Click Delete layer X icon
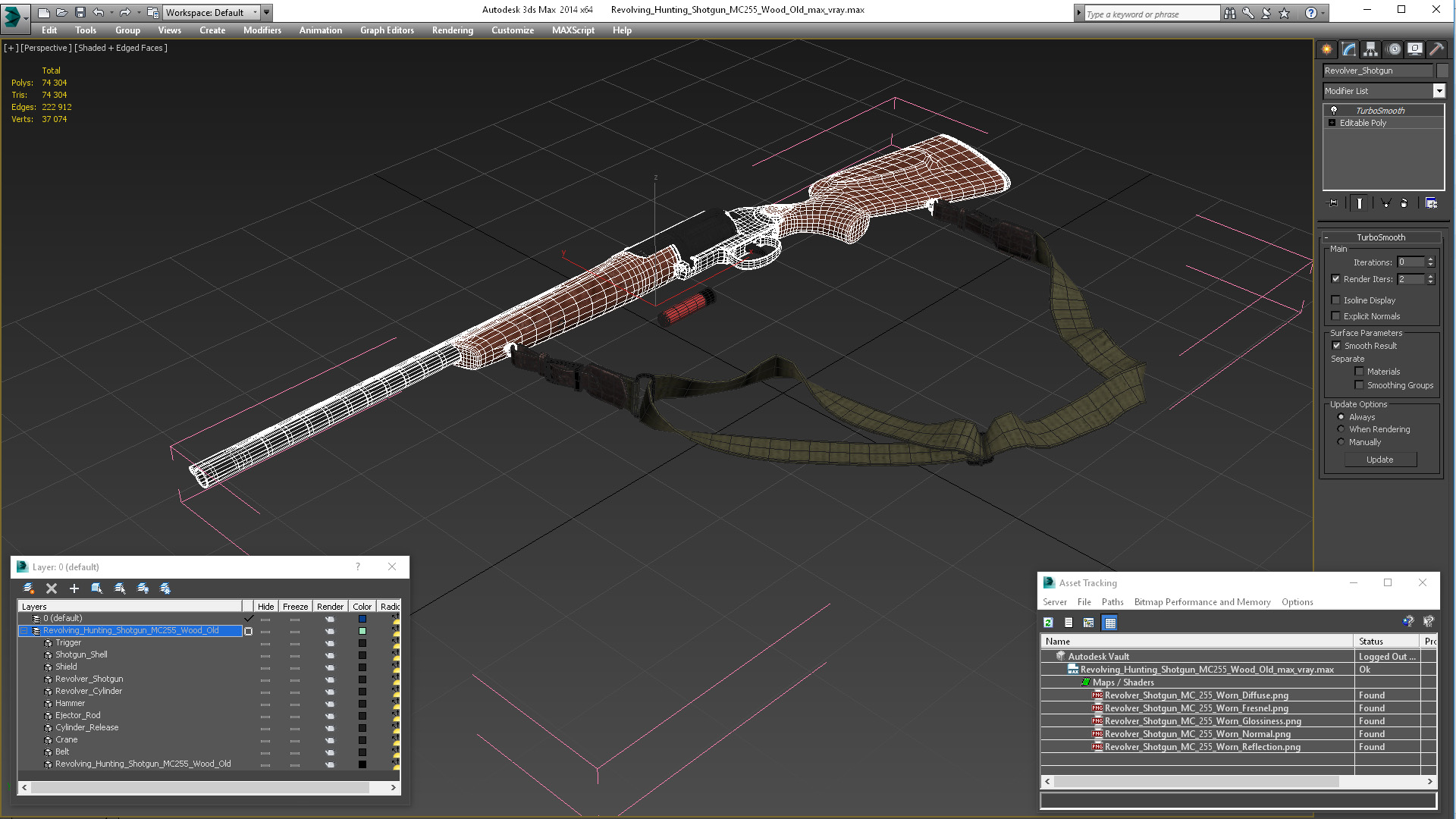This screenshot has width=1456, height=819. click(52, 588)
